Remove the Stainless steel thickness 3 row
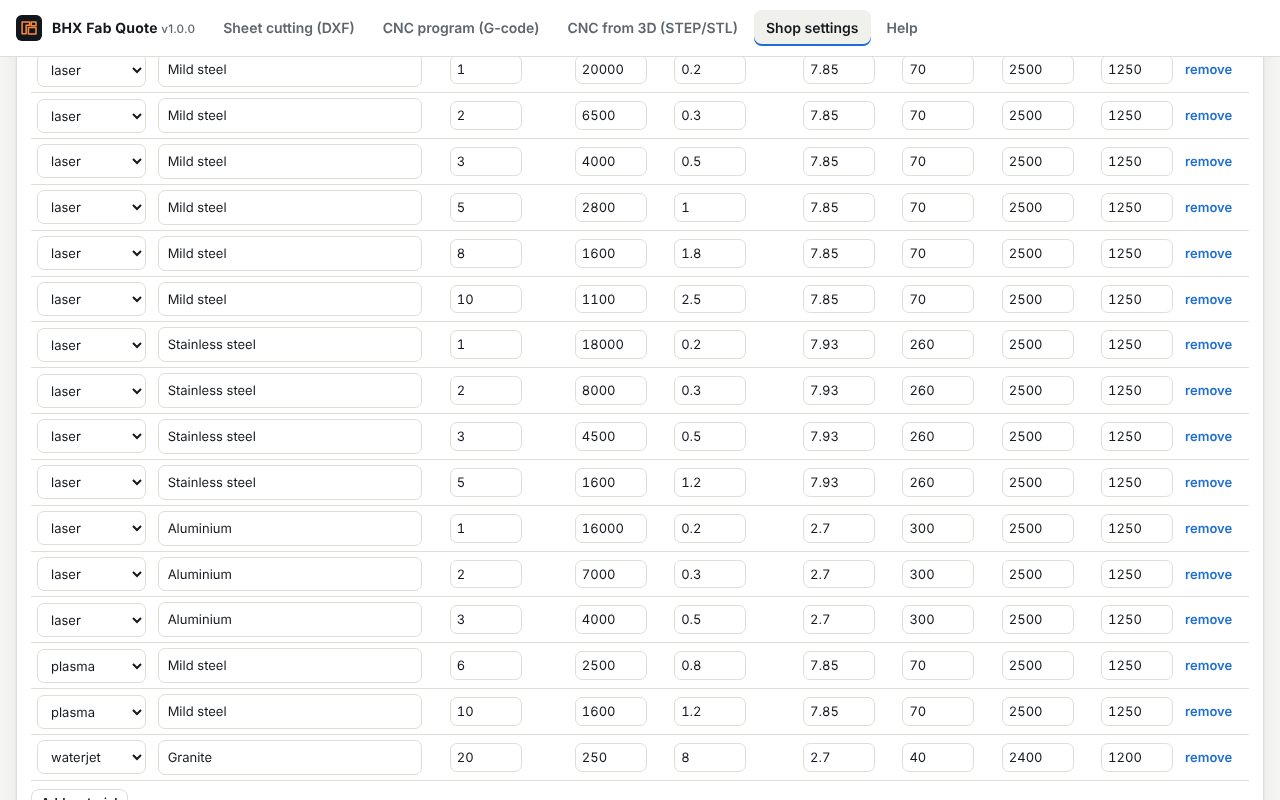1280x800 pixels. [1208, 436]
